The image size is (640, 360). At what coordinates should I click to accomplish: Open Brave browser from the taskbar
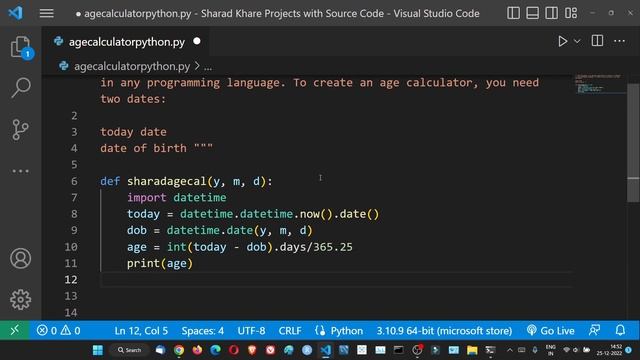click(x=252, y=350)
